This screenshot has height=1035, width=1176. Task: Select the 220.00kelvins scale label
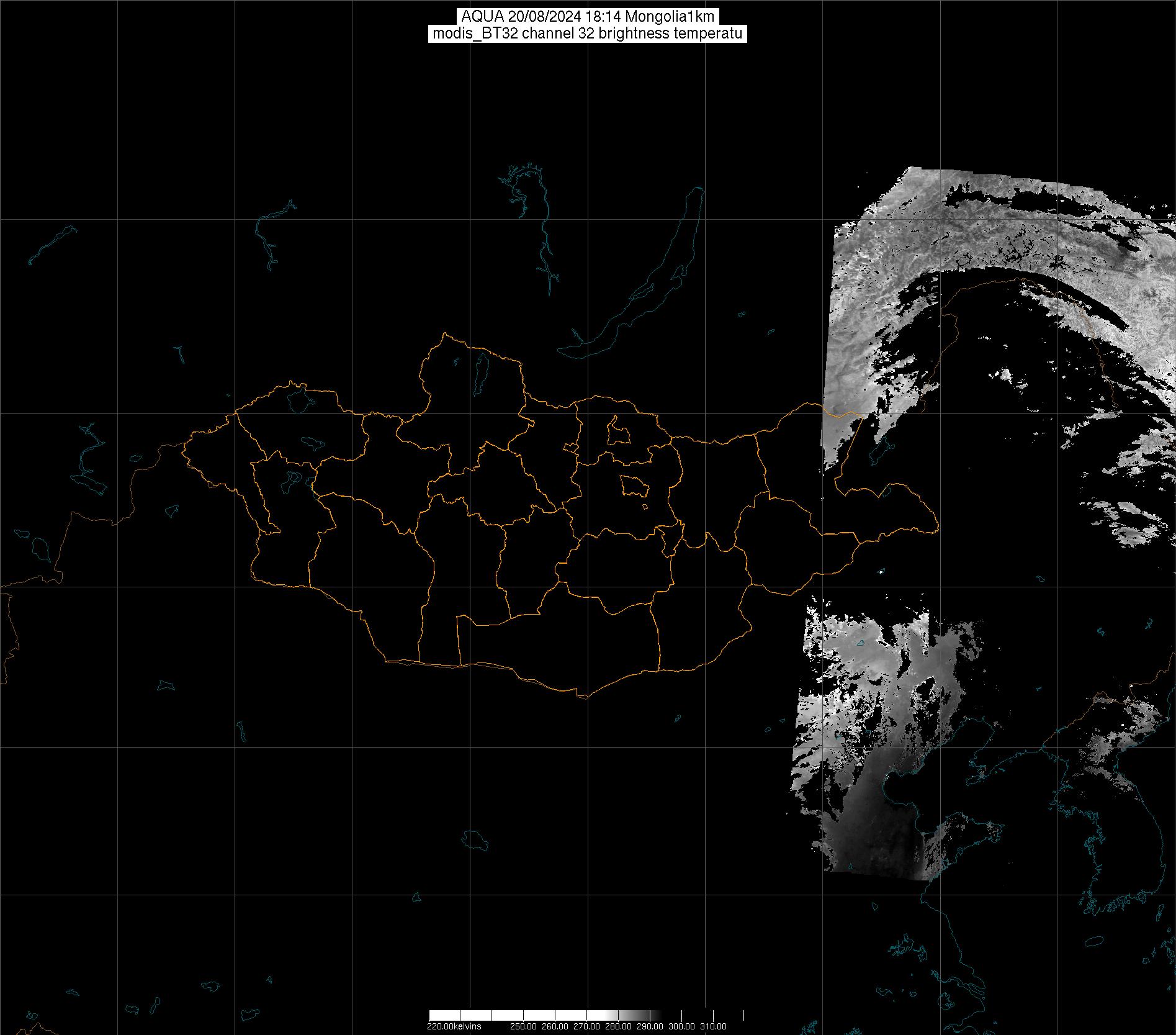point(454,1026)
